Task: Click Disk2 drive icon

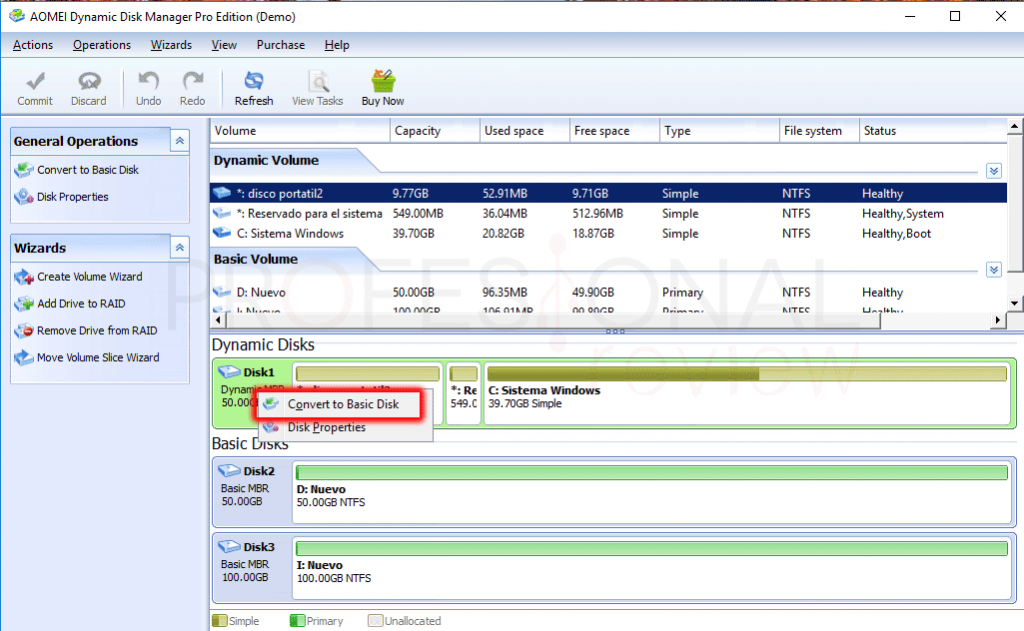Action: click(x=229, y=470)
